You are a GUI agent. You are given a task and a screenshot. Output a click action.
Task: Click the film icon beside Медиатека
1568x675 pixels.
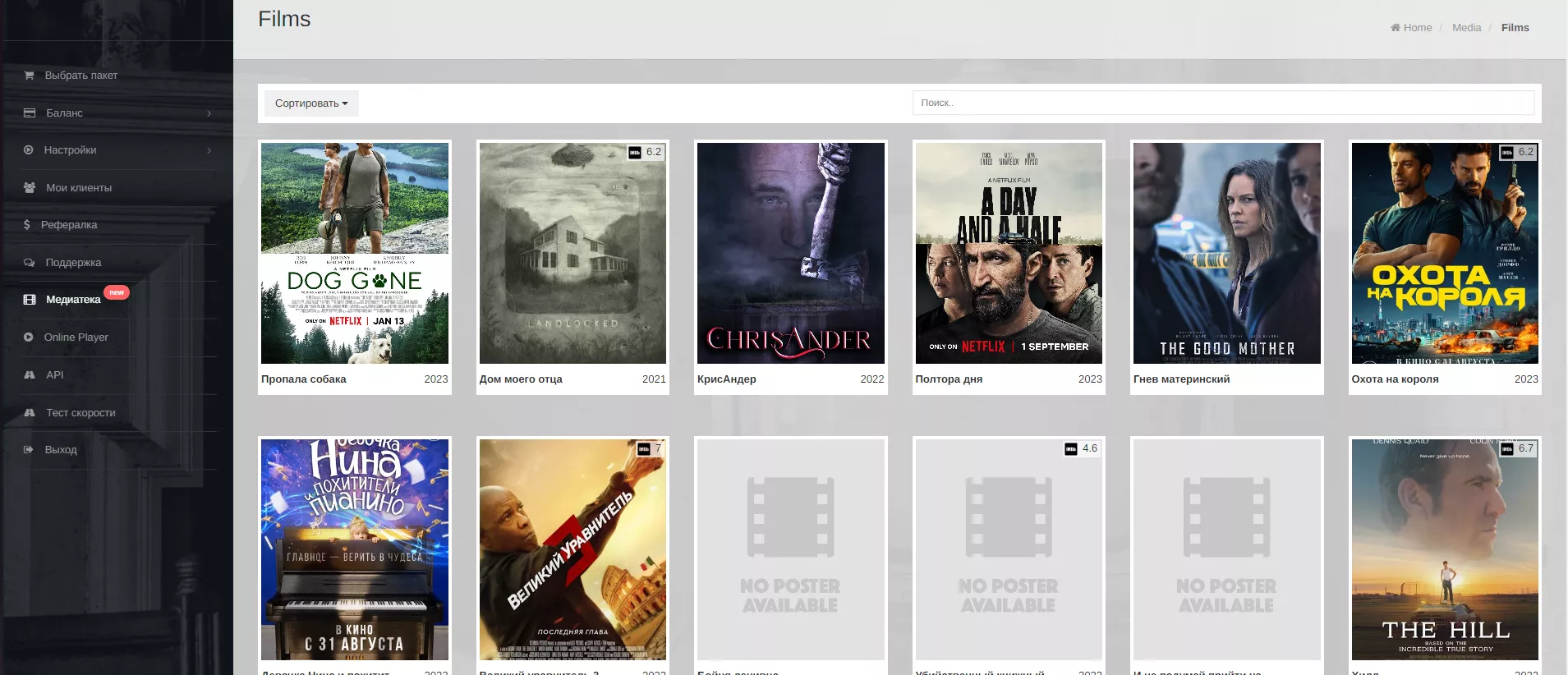tap(30, 300)
